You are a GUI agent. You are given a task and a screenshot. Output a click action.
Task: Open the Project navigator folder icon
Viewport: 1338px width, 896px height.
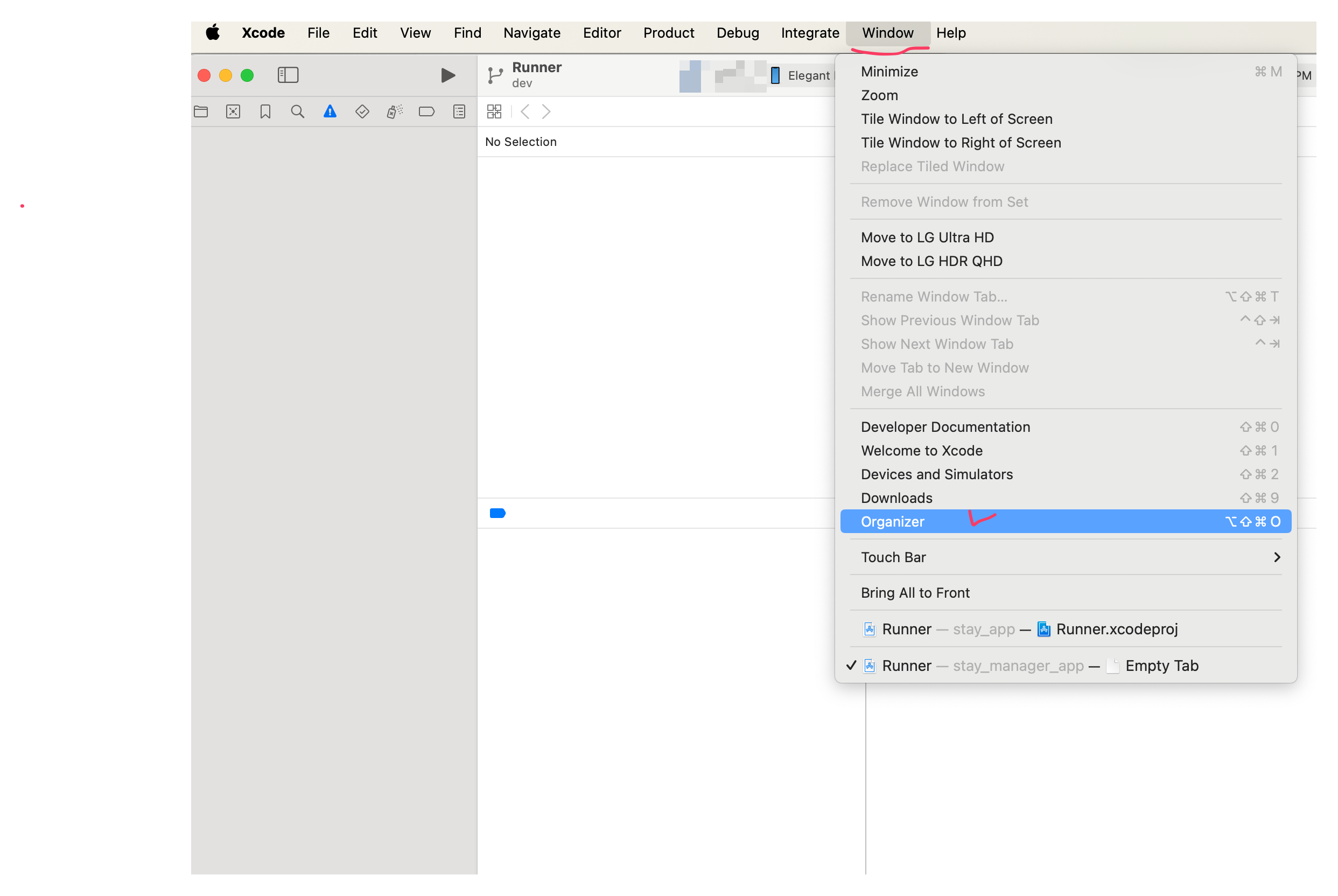[201, 111]
